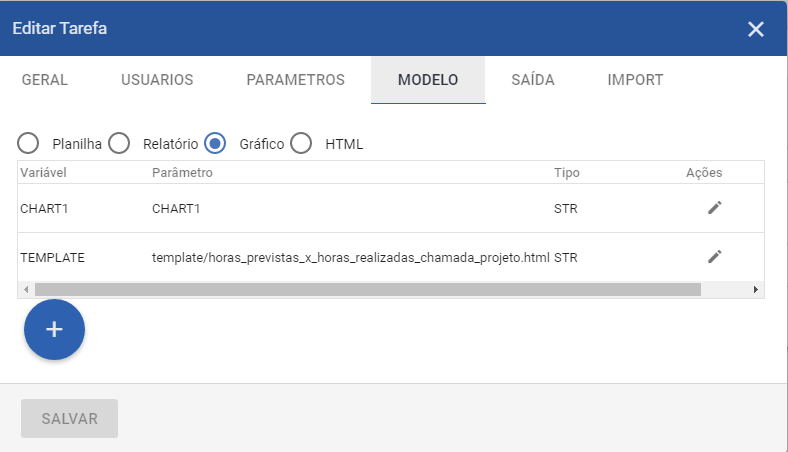
Task: Edit the CHART1 row with pencil icon
Action: [x=715, y=208]
